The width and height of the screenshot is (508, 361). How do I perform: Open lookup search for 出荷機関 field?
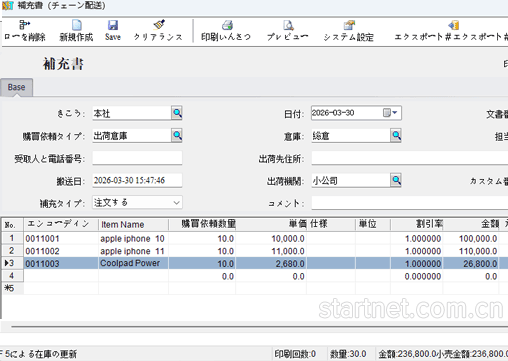tap(396, 180)
